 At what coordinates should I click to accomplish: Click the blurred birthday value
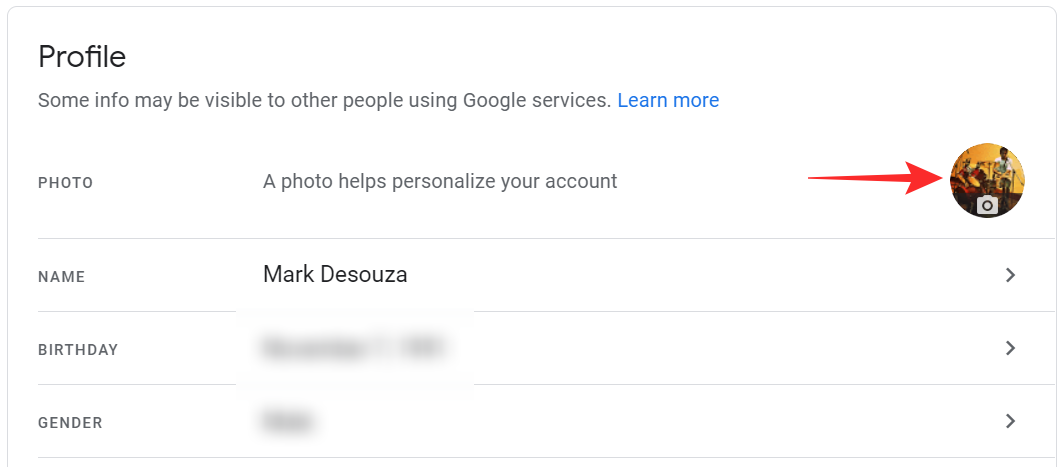pyautogui.click(x=352, y=348)
